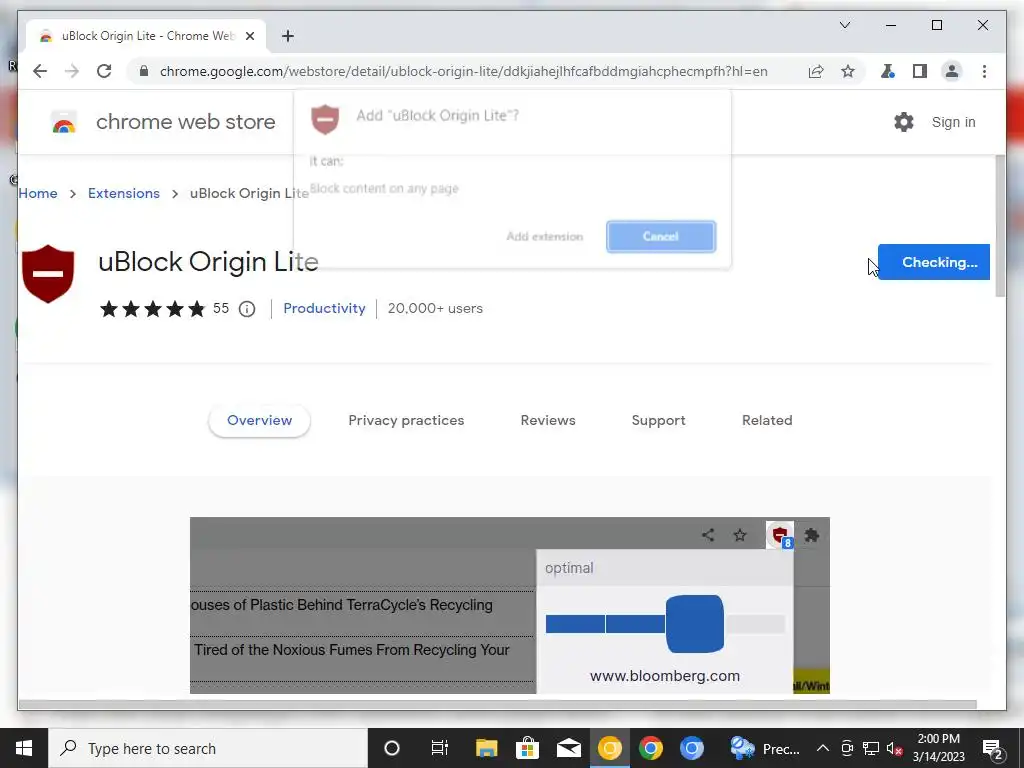Open the network icon in system tray
The width and height of the screenshot is (1024, 768).
871,748
